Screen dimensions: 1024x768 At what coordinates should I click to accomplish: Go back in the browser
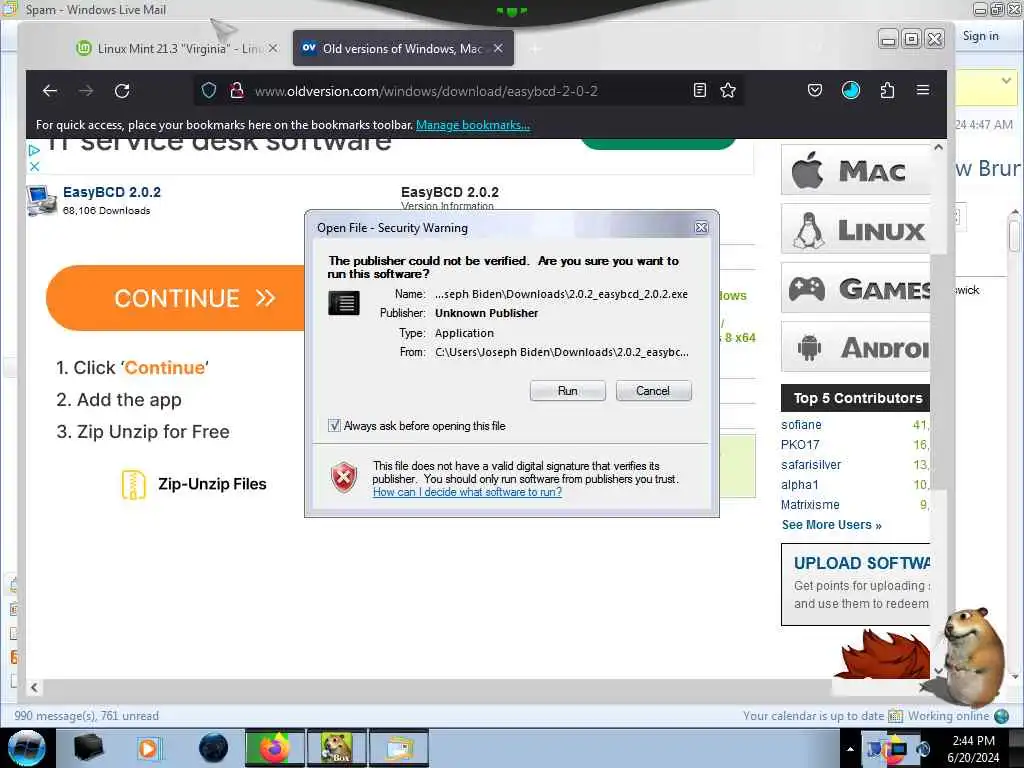50,91
